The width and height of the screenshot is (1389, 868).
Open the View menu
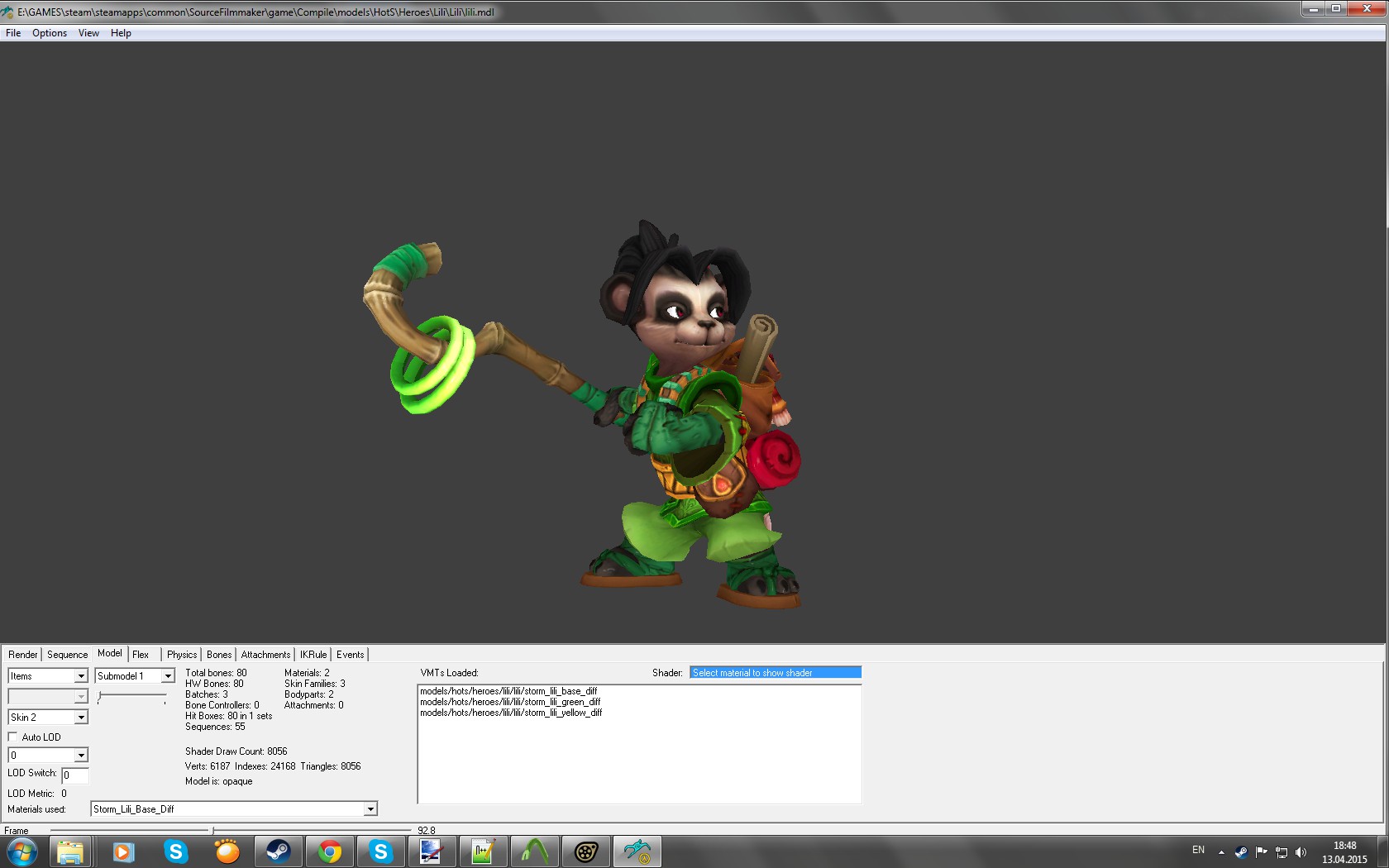pos(88,33)
